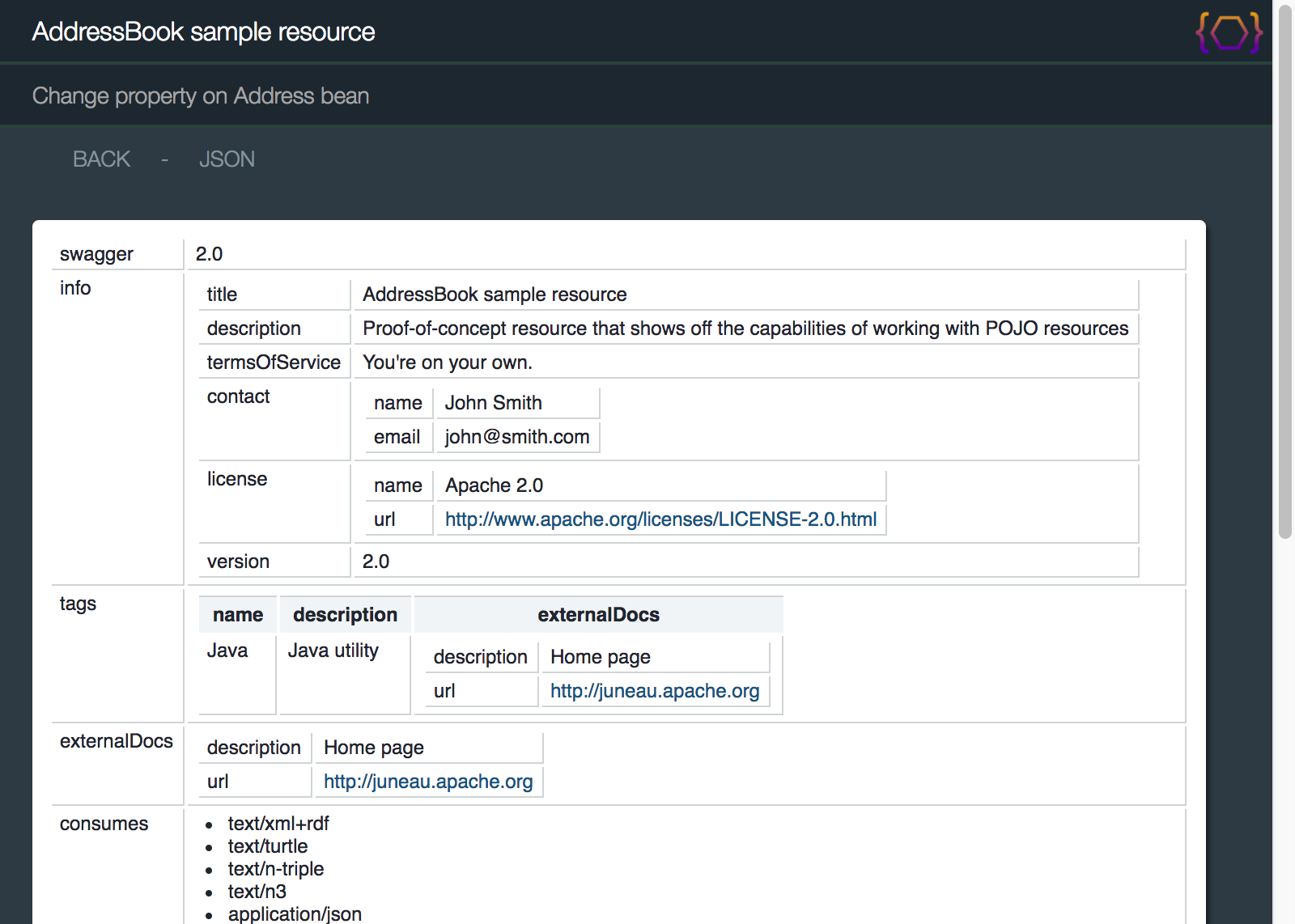Click the 'AddressBook sample resource' page heading
The width and height of the screenshot is (1295, 924).
203,32
